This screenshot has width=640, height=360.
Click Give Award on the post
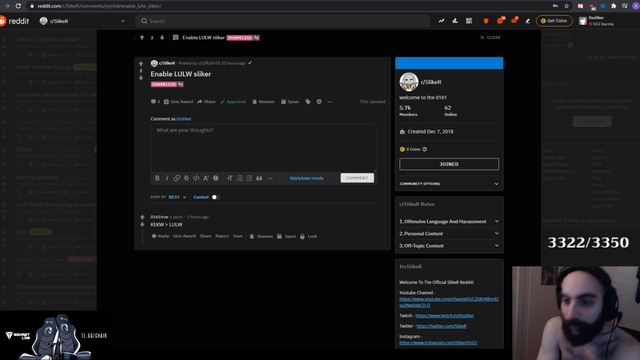(178, 102)
